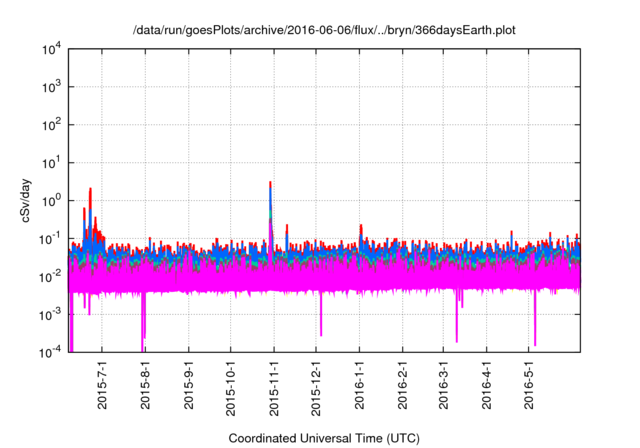The image size is (640, 448).
Task: Click the Coordinated Universal Time axis label
Action: click(x=324, y=438)
